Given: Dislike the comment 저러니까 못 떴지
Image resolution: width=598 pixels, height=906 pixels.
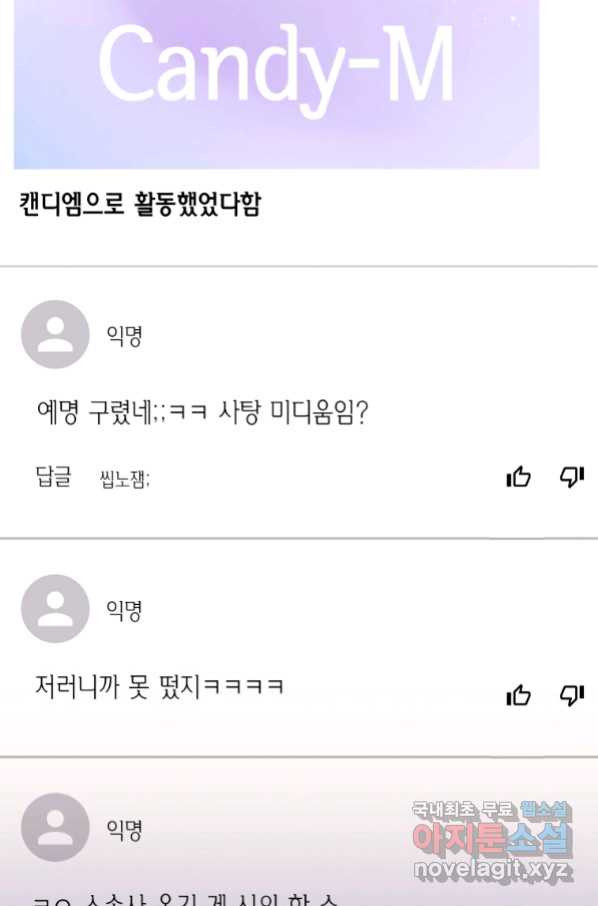Looking at the screenshot, I should 571,695.
